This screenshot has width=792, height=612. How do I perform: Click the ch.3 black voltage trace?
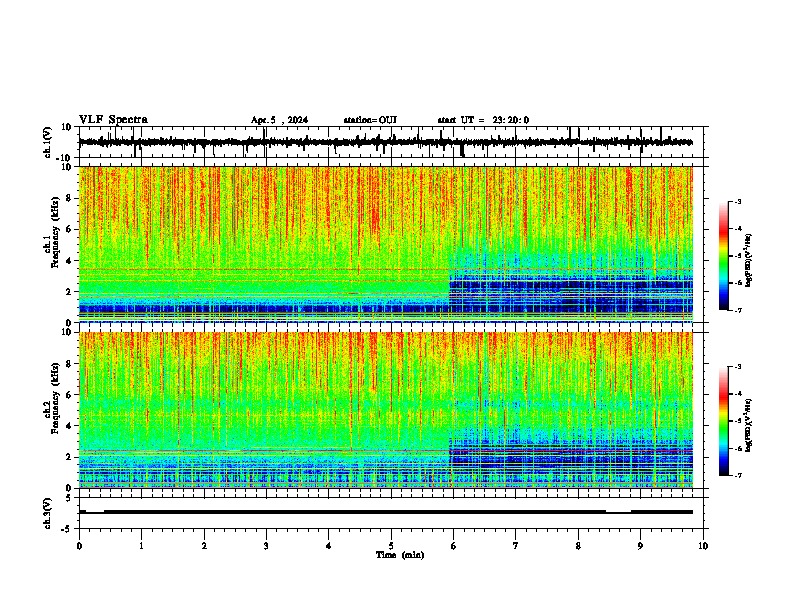pyautogui.click(x=385, y=512)
